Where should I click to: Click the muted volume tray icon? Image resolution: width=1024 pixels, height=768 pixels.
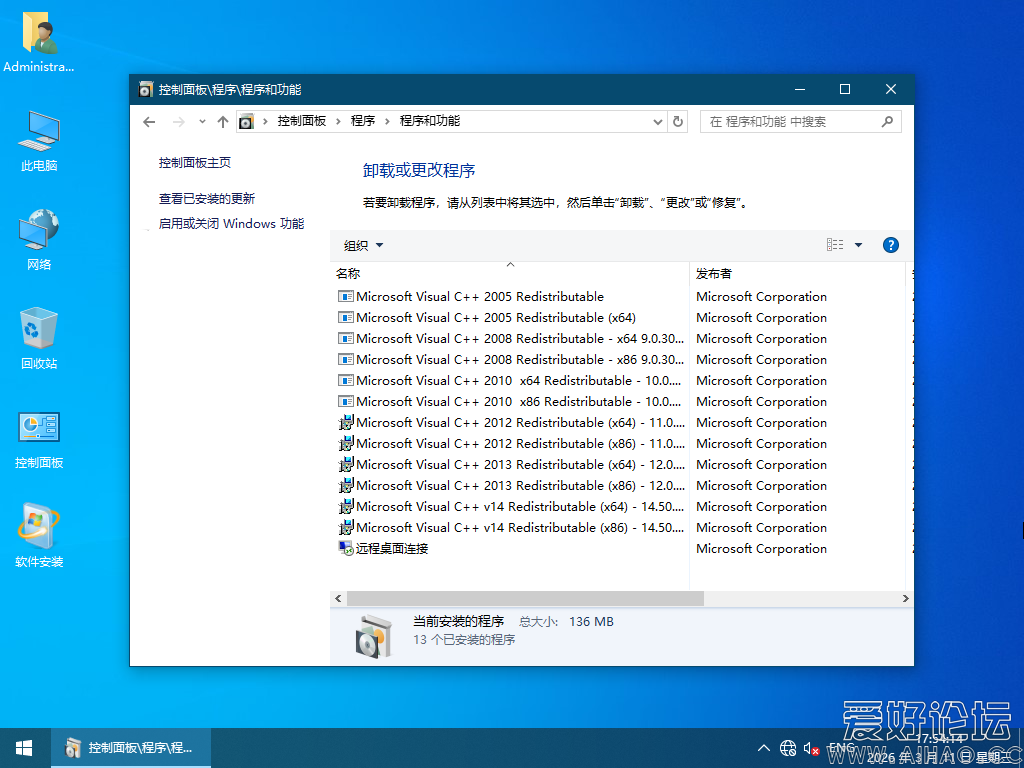(x=811, y=748)
